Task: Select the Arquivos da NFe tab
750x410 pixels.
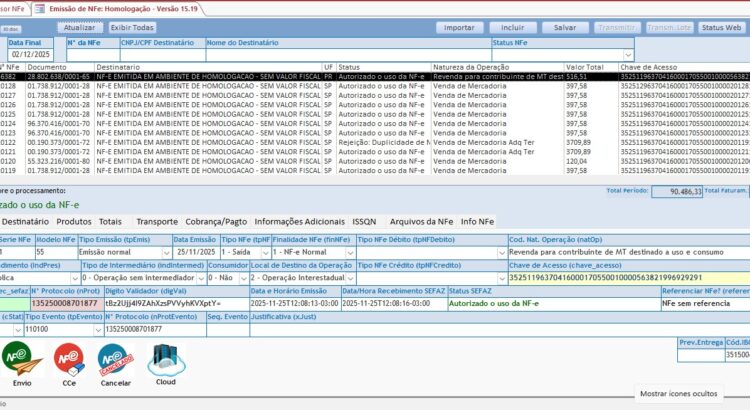Action: pos(421,221)
